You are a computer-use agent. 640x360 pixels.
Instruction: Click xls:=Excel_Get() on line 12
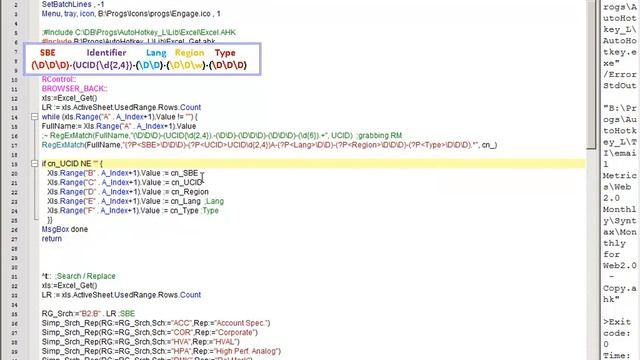(69, 98)
